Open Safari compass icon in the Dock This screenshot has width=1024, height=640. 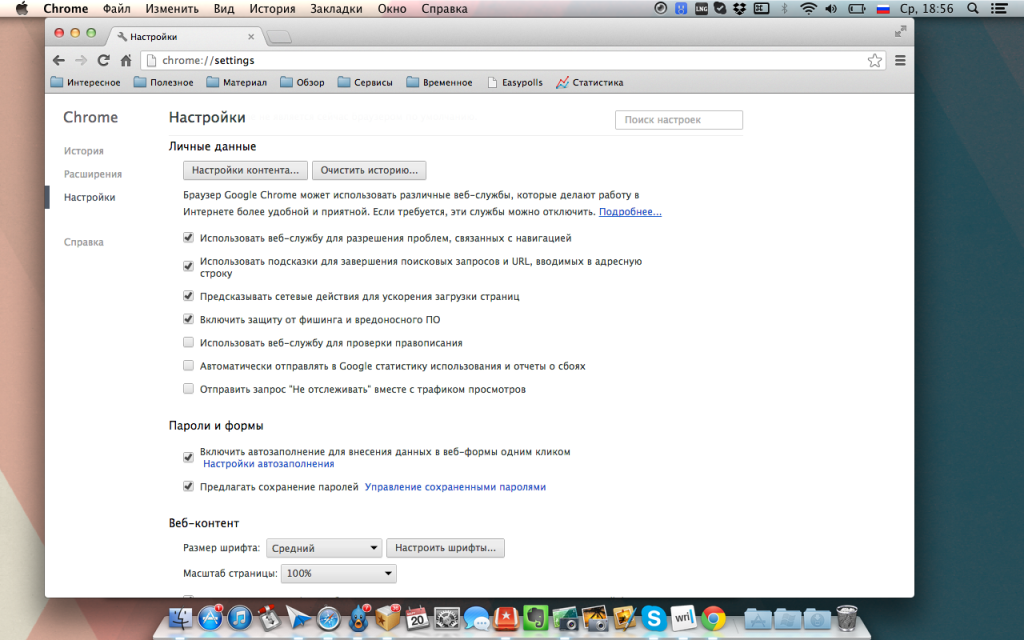pyautogui.click(x=328, y=618)
